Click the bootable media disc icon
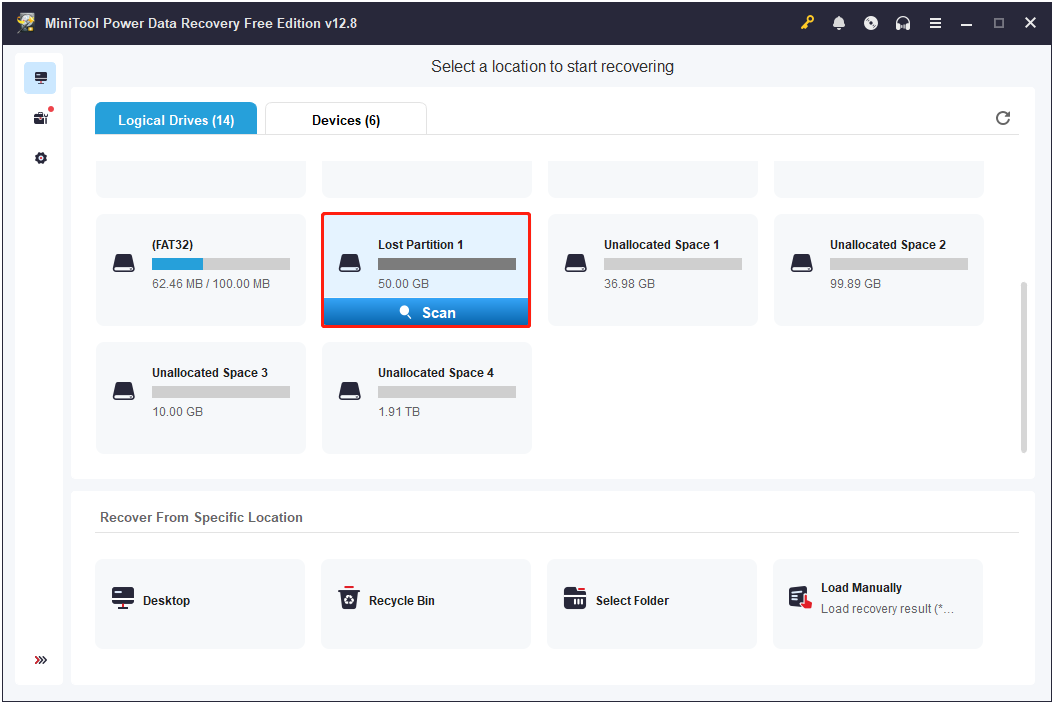Image resolution: width=1054 pixels, height=704 pixels. click(x=871, y=22)
